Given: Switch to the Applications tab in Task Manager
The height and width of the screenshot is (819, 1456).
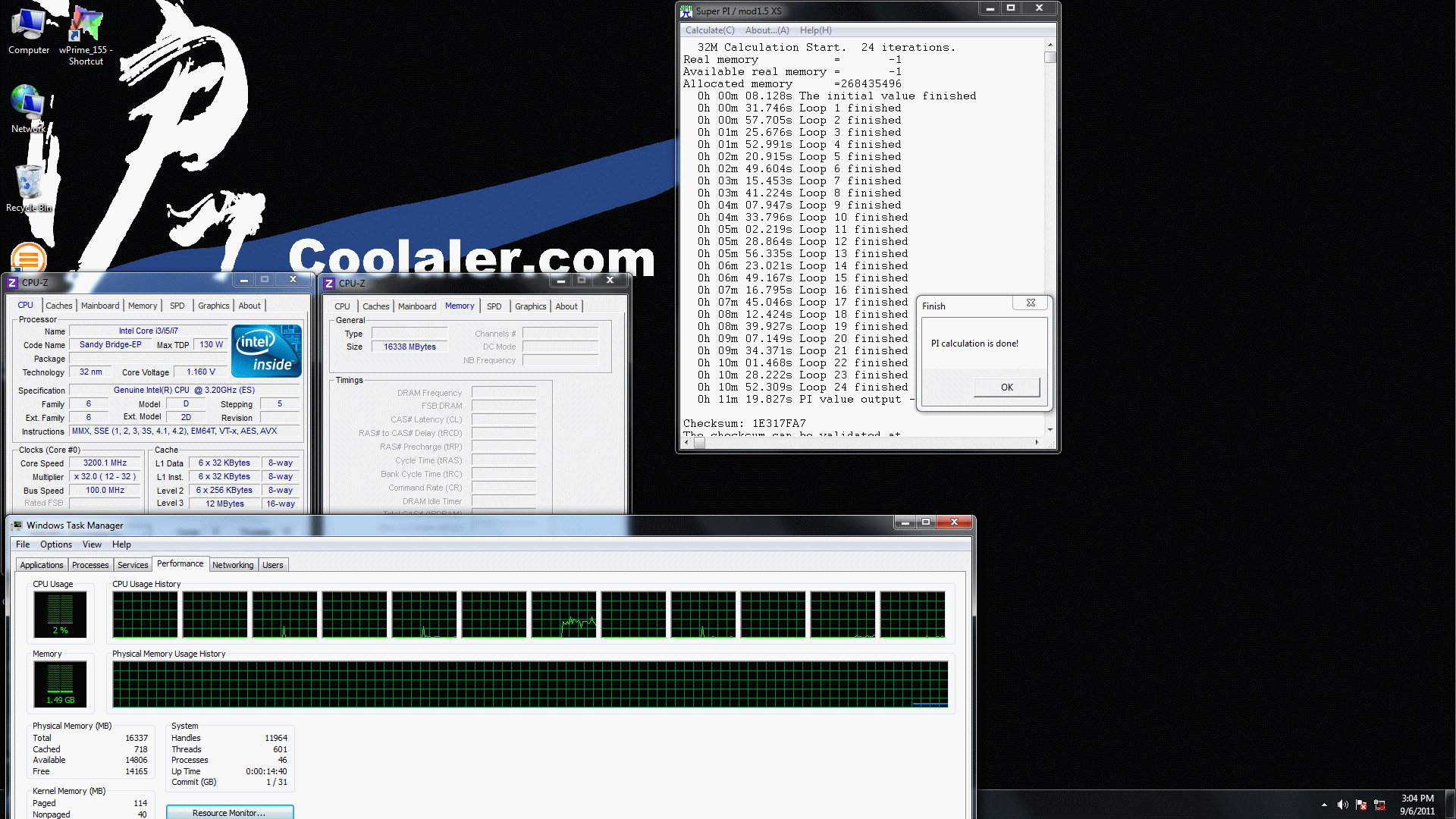Looking at the screenshot, I should tap(42, 565).
